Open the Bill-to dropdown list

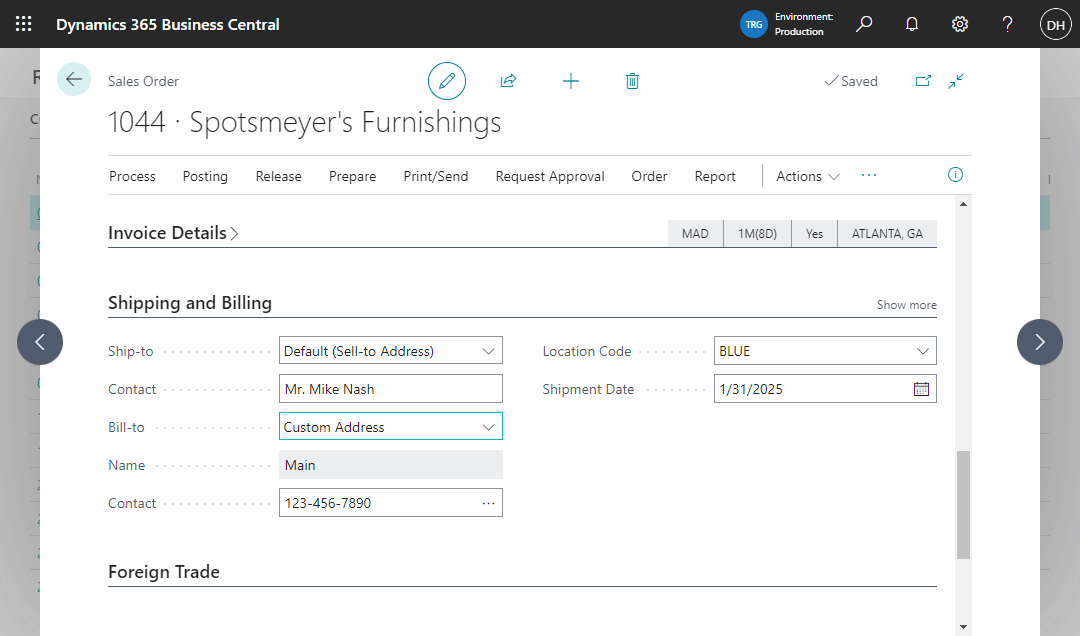click(x=489, y=427)
